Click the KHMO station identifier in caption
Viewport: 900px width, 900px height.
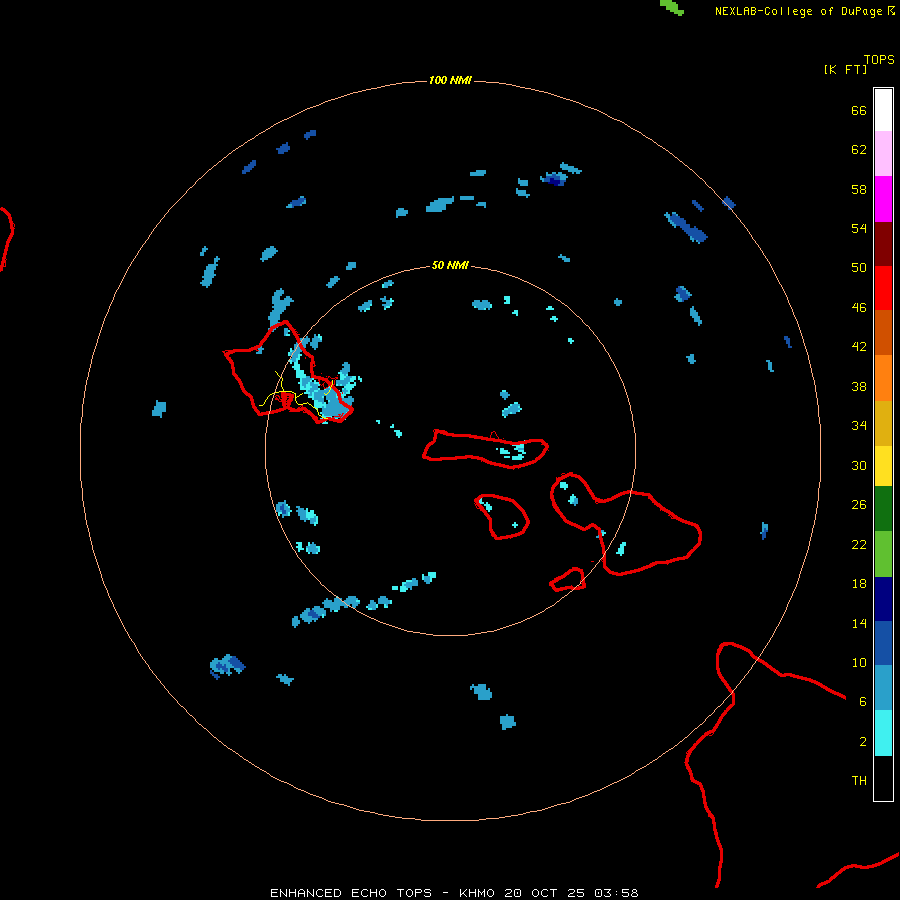477,893
